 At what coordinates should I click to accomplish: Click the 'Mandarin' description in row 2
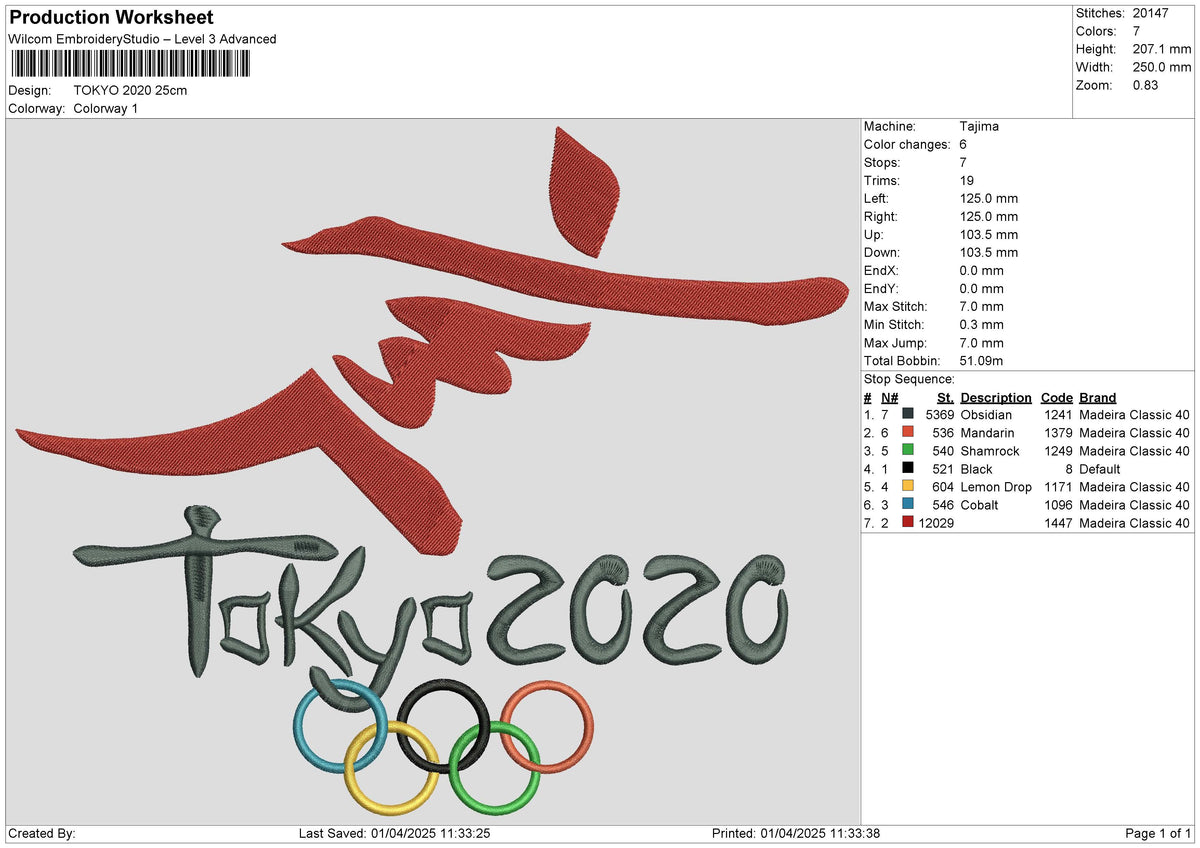click(x=987, y=433)
